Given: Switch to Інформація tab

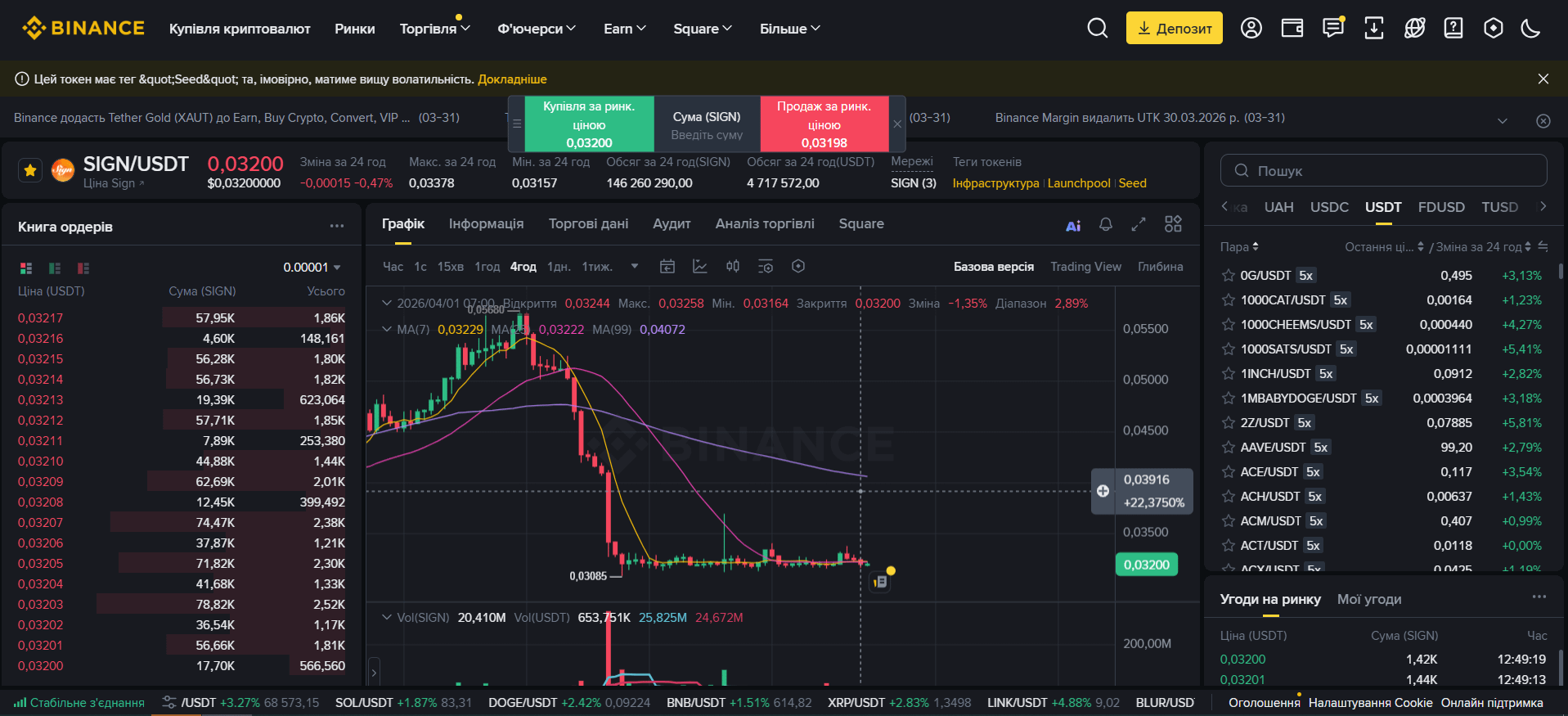Looking at the screenshot, I should [x=486, y=223].
